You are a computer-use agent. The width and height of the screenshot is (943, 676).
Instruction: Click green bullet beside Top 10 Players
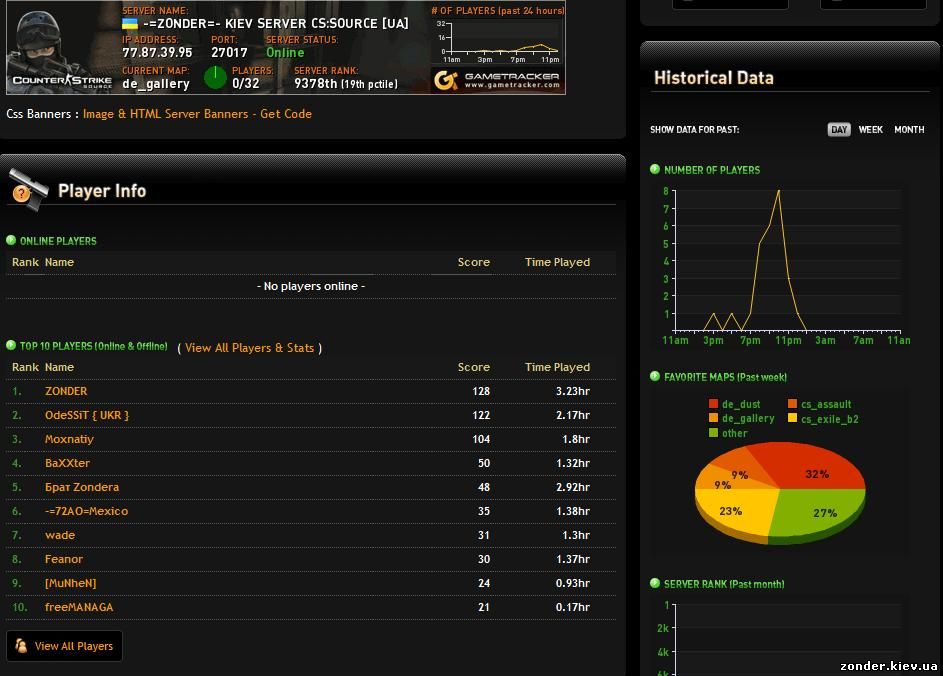11,346
